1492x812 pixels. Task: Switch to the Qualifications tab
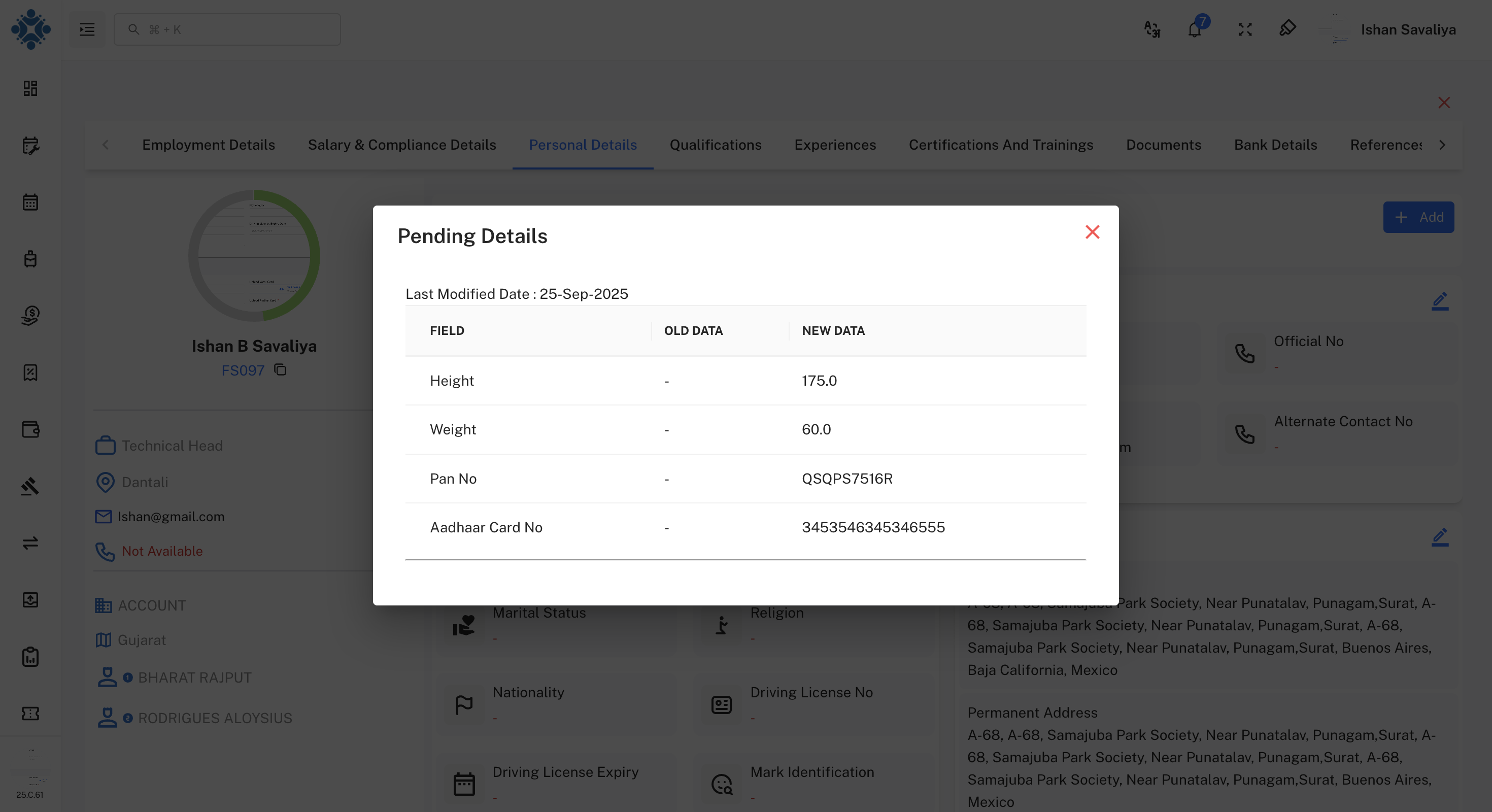(716, 145)
